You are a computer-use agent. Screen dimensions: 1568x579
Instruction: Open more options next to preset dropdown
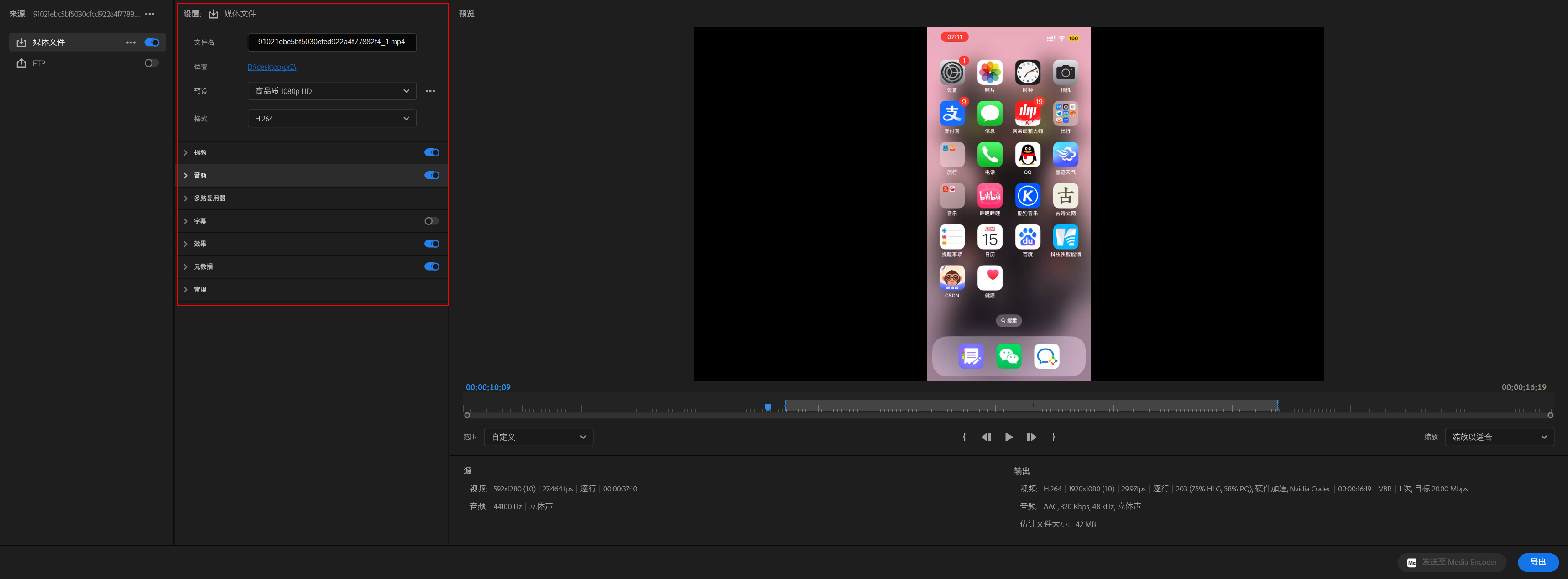pos(430,91)
